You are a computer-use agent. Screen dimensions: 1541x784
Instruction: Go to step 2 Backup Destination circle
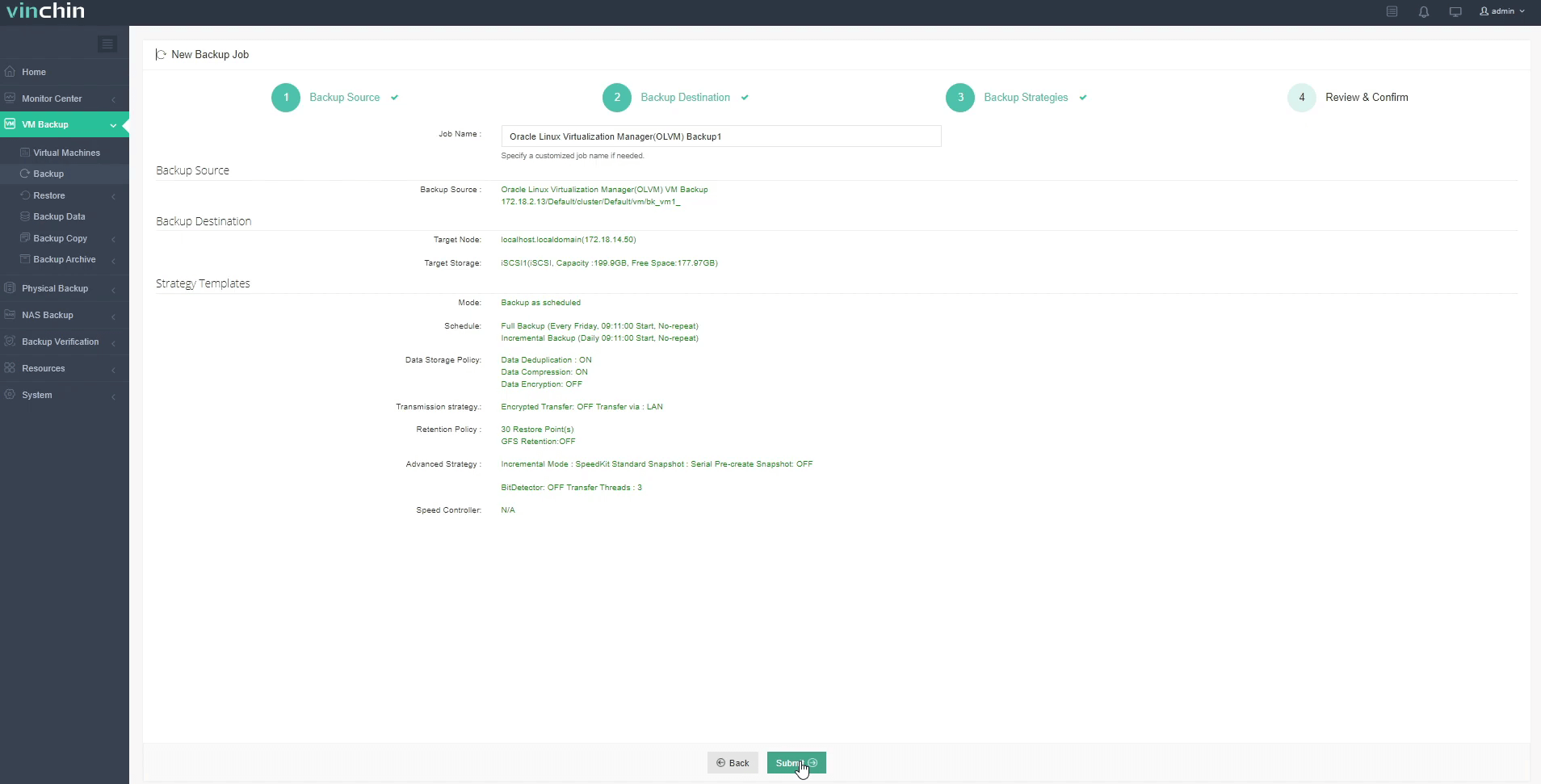pyautogui.click(x=617, y=98)
